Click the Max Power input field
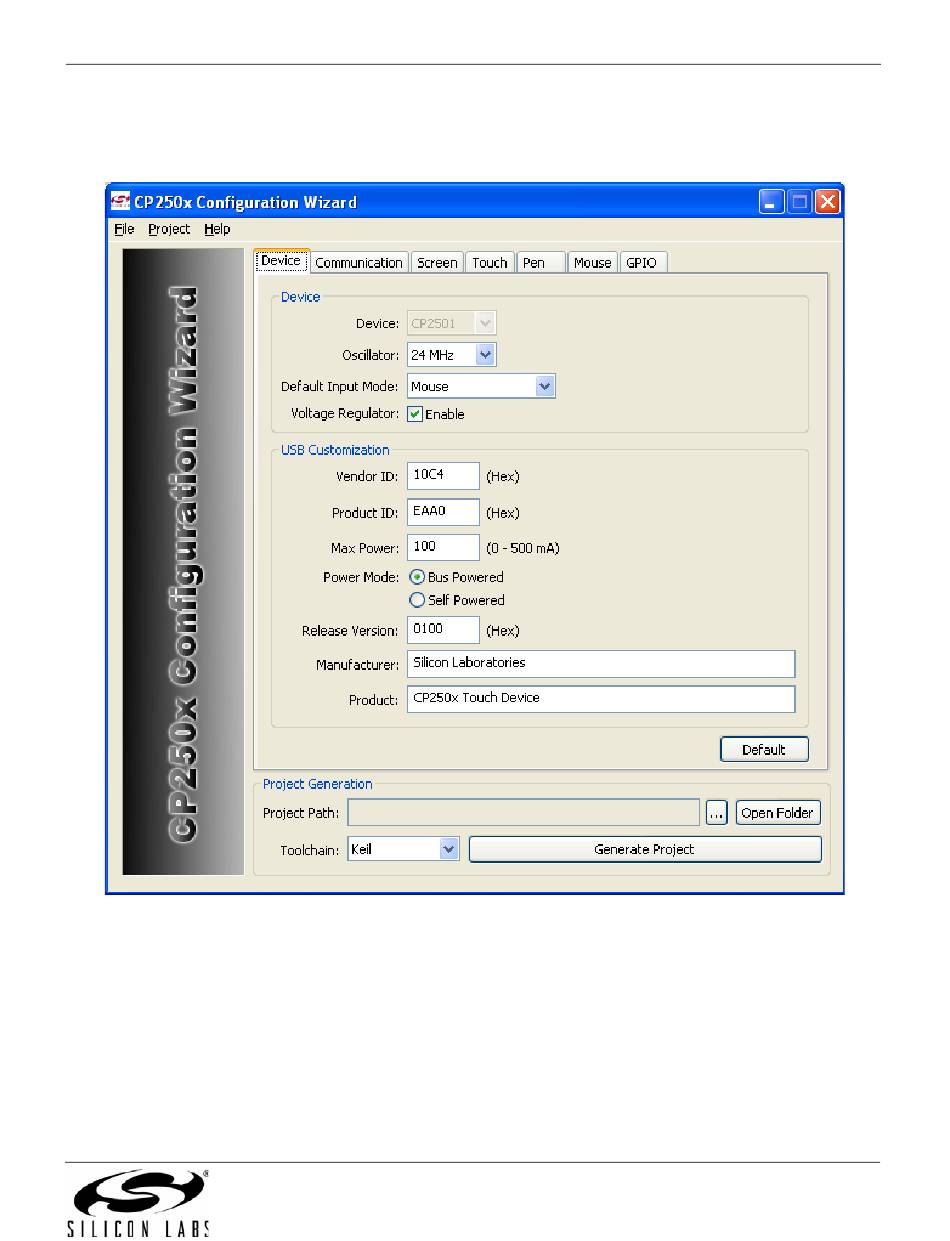 [443, 548]
